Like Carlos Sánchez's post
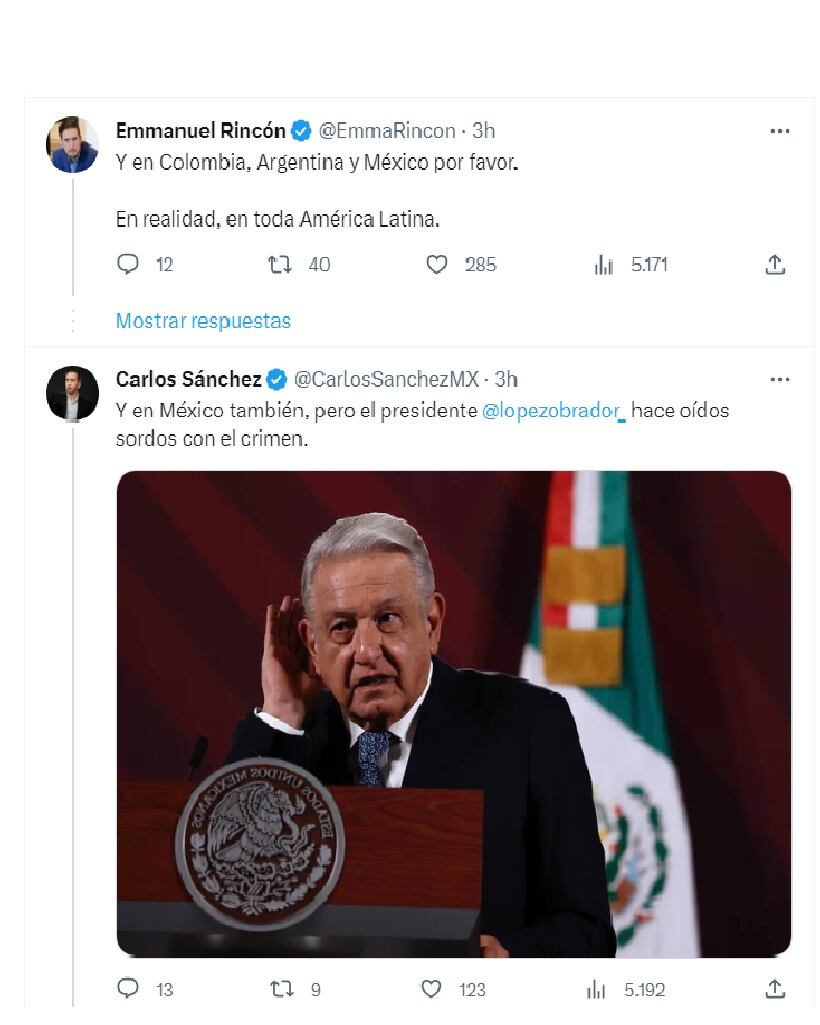This screenshot has height=1025, width=820. [x=431, y=989]
